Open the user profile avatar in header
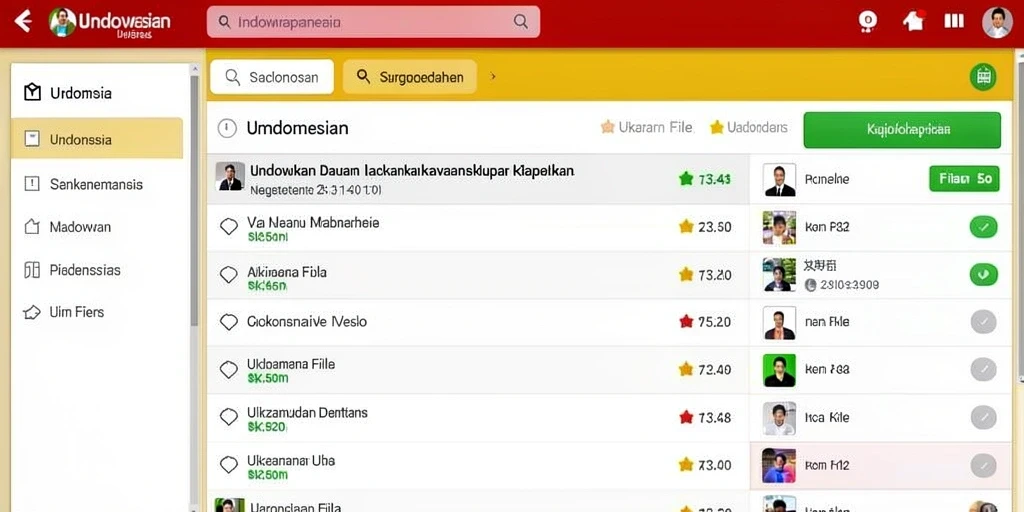The image size is (1024, 512). [997, 22]
